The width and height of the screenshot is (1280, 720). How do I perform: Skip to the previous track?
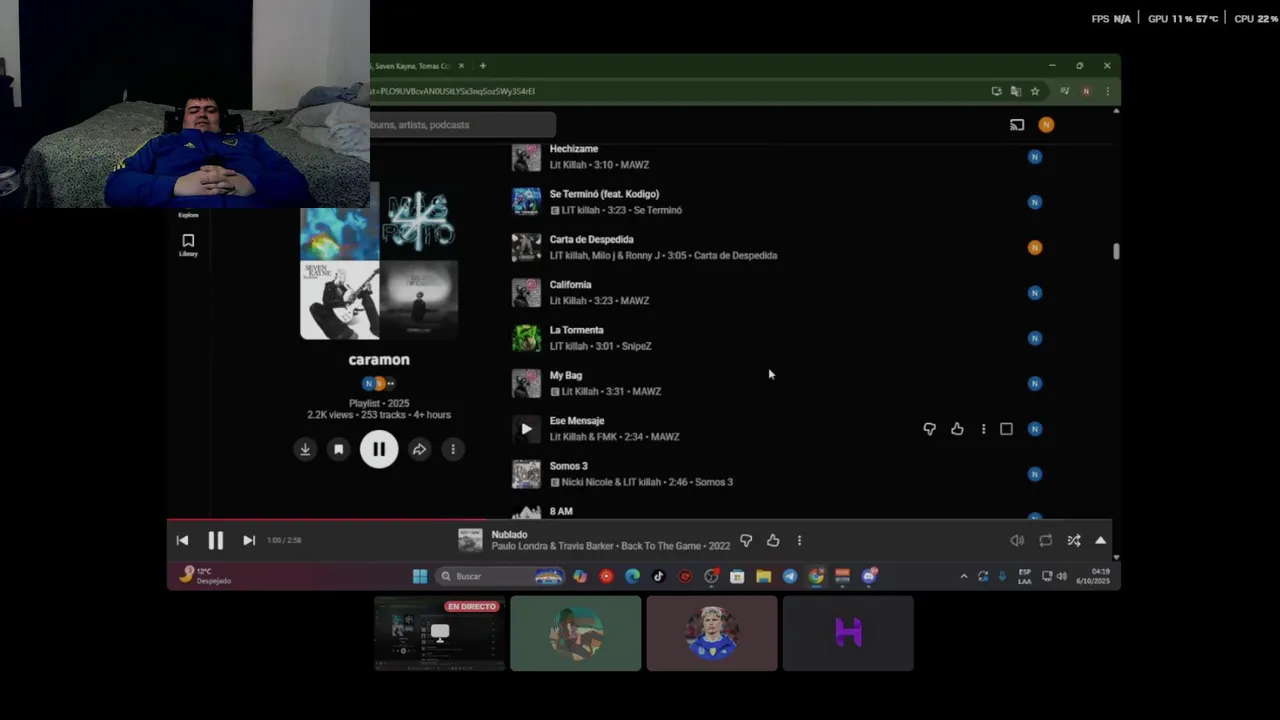point(182,540)
